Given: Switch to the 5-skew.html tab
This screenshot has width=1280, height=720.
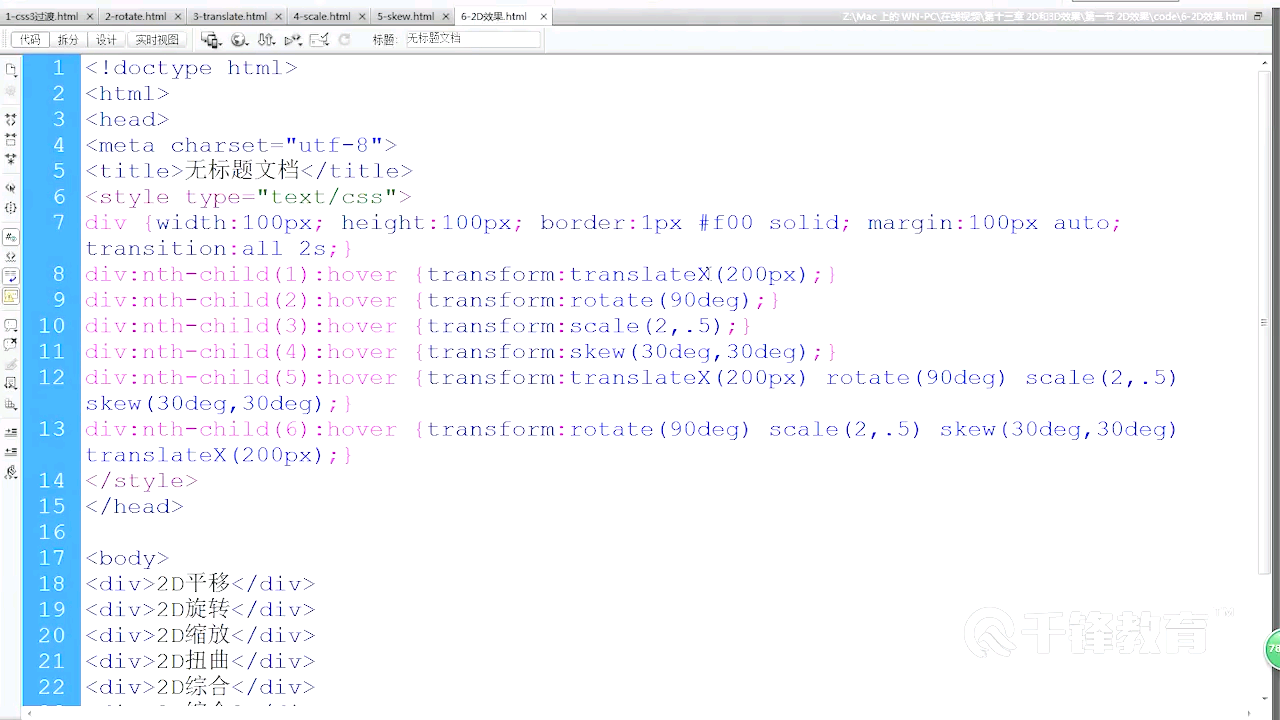Looking at the screenshot, I should (x=405, y=17).
